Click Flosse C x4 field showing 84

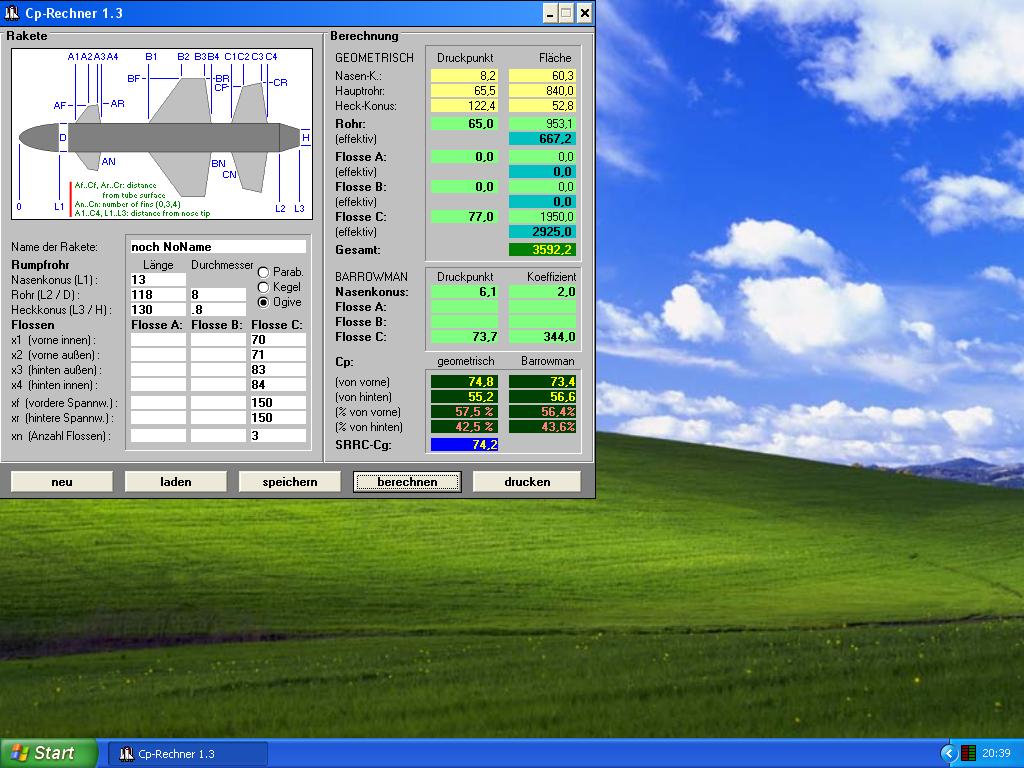[278, 385]
